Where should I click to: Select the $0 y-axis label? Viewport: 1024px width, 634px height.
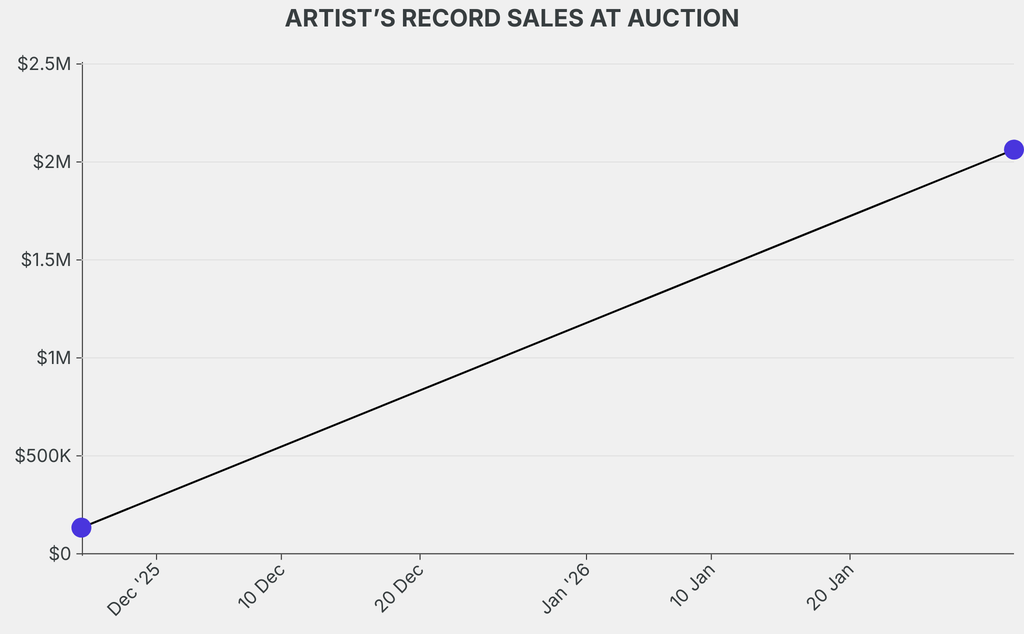tap(60, 553)
